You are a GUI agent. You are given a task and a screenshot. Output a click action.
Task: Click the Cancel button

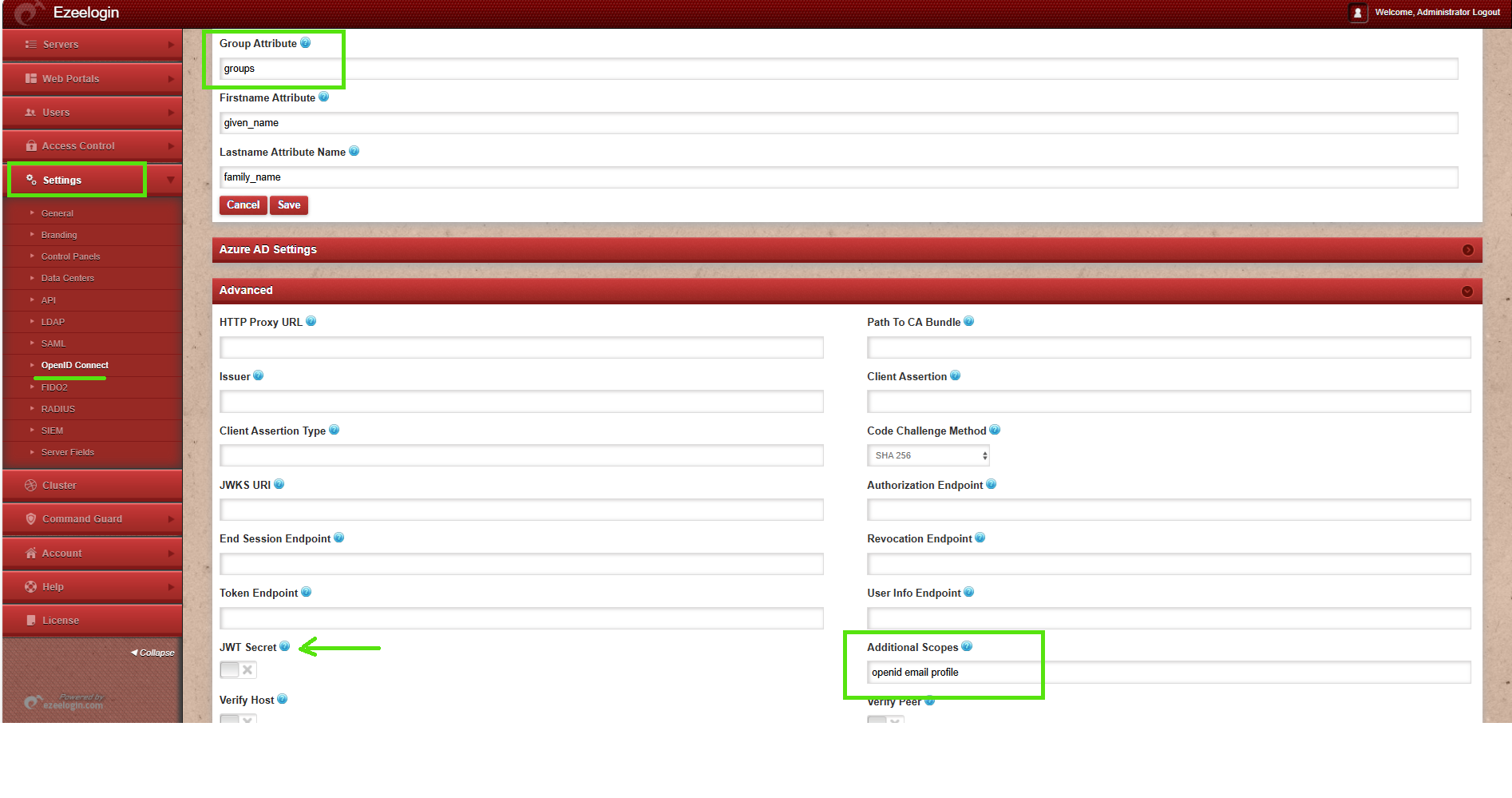coord(243,205)
